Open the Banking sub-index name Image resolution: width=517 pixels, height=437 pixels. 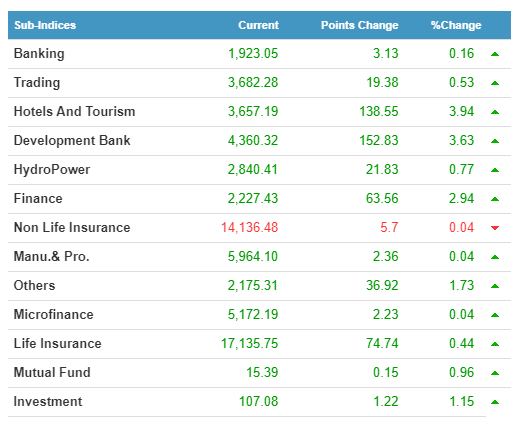pos(39,54)
